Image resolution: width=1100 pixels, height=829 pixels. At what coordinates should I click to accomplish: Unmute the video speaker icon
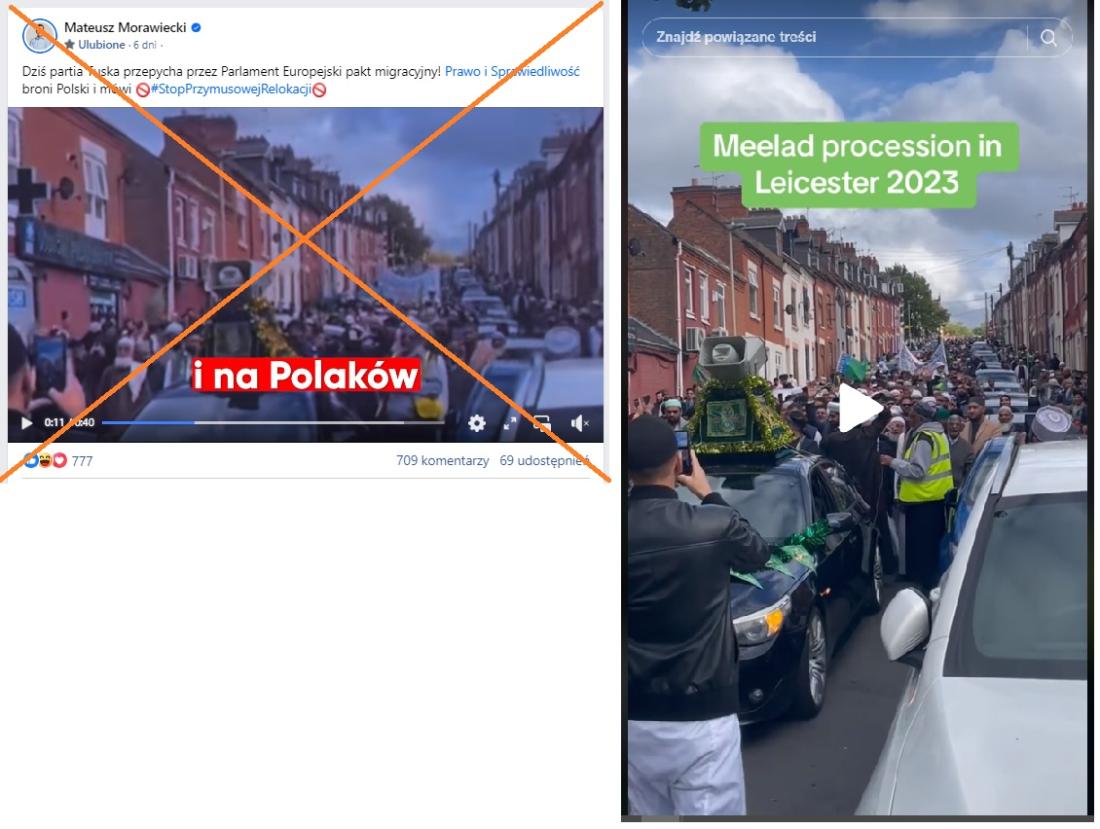tap(579, 423)
